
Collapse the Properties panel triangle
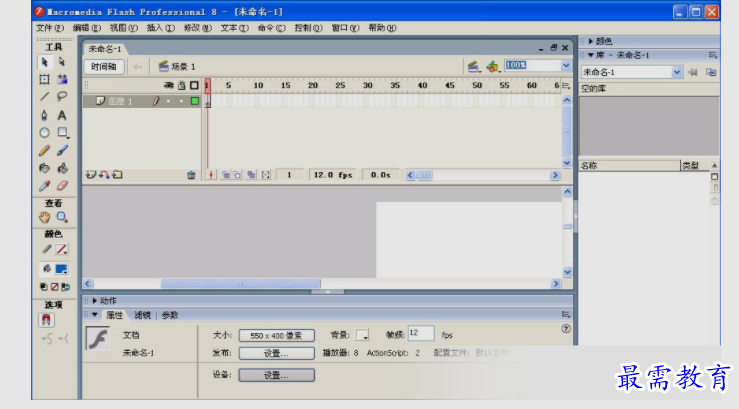point(95,315)
